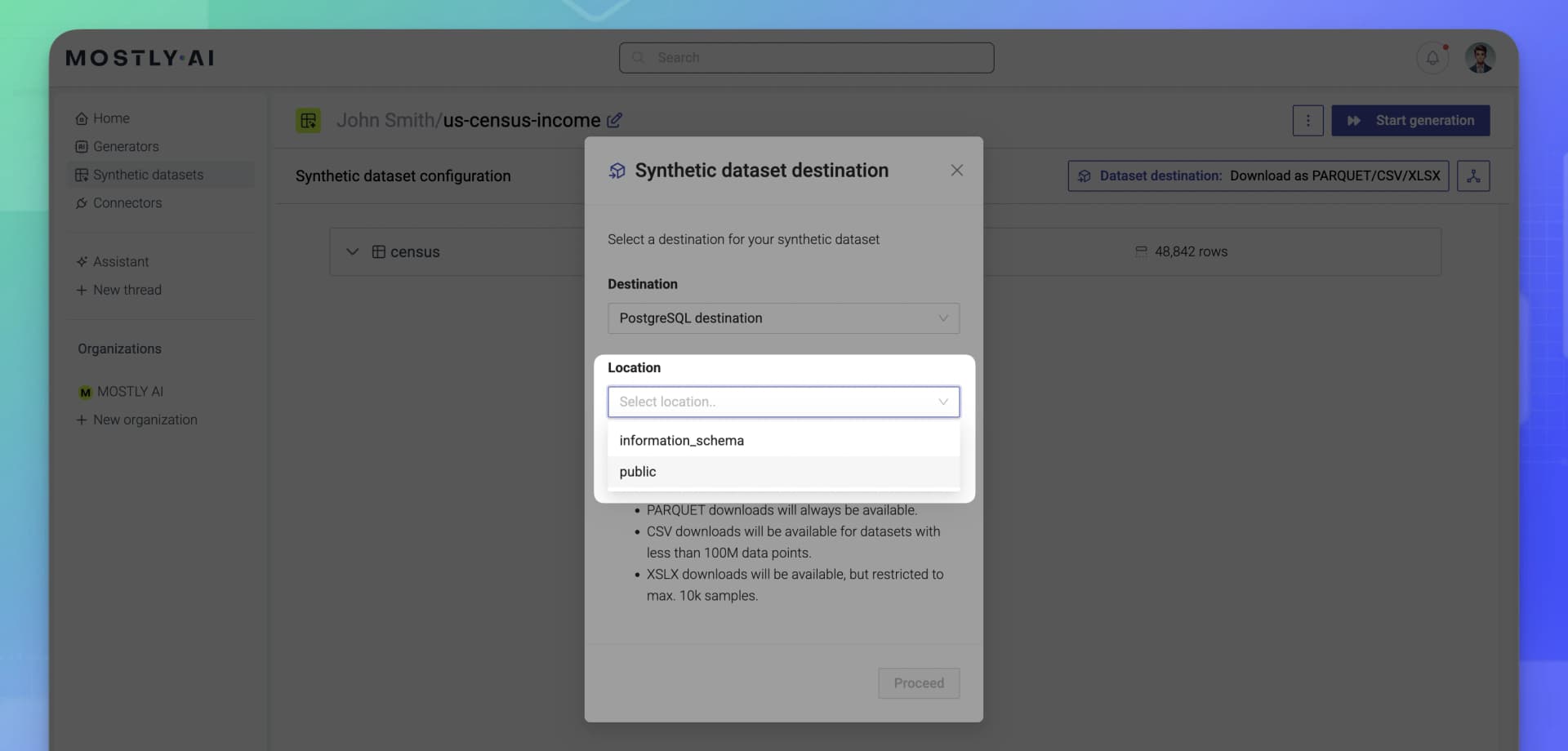
Task: Open the PostgreSQL destination dropdown
Action: (782, 318)
